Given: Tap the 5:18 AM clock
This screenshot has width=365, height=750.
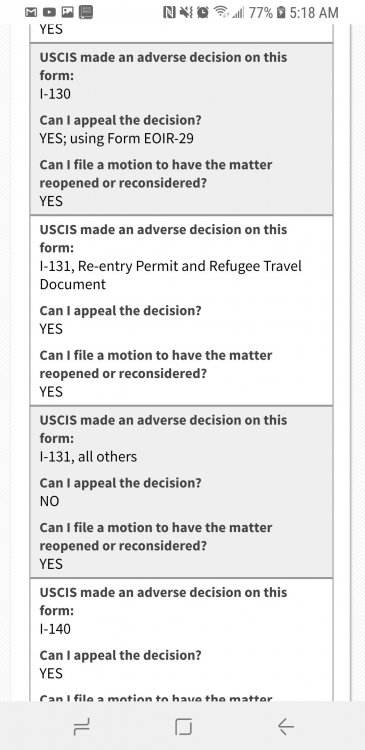Looking at the screenshot, I should (314, 12).
